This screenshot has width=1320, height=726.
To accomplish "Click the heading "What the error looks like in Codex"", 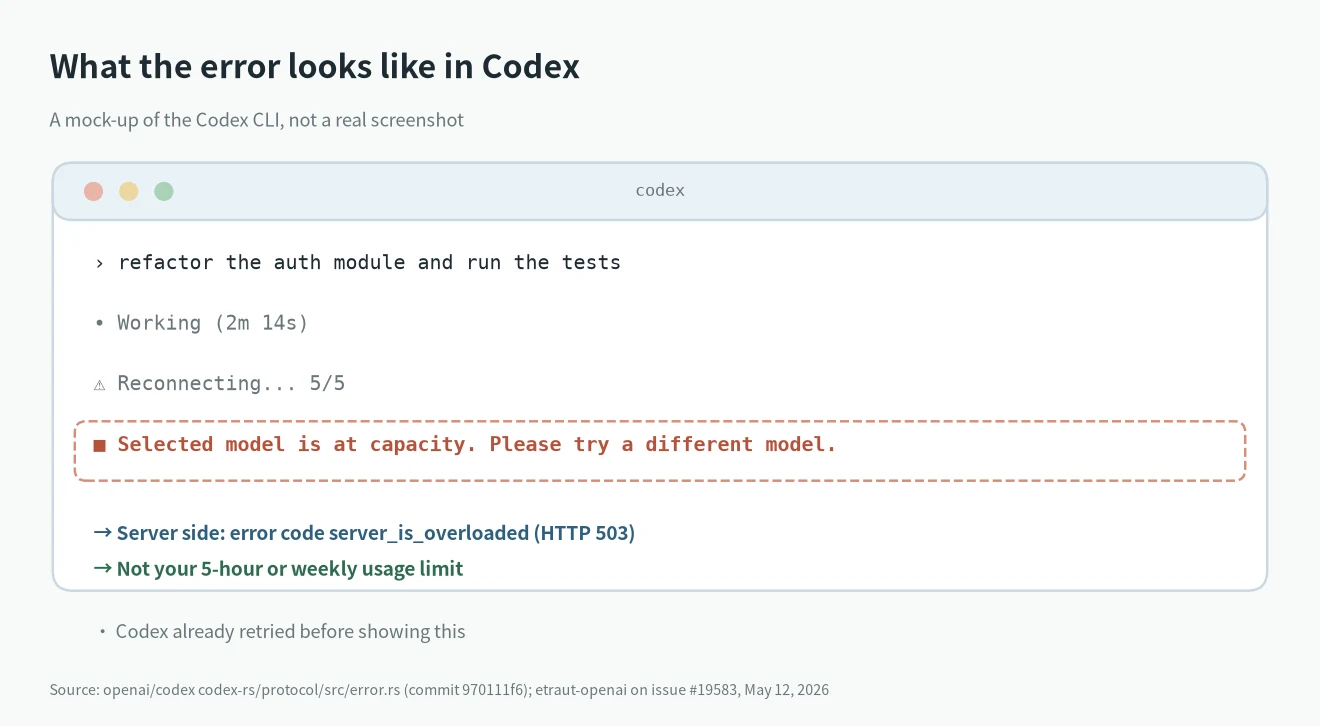I will point(315,66).
